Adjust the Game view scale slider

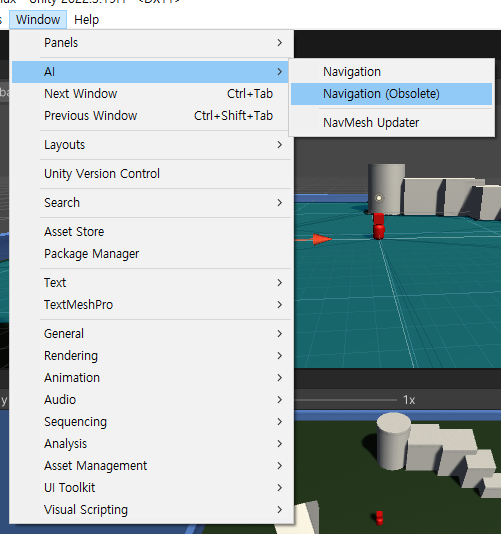click(x=346, y=400)
